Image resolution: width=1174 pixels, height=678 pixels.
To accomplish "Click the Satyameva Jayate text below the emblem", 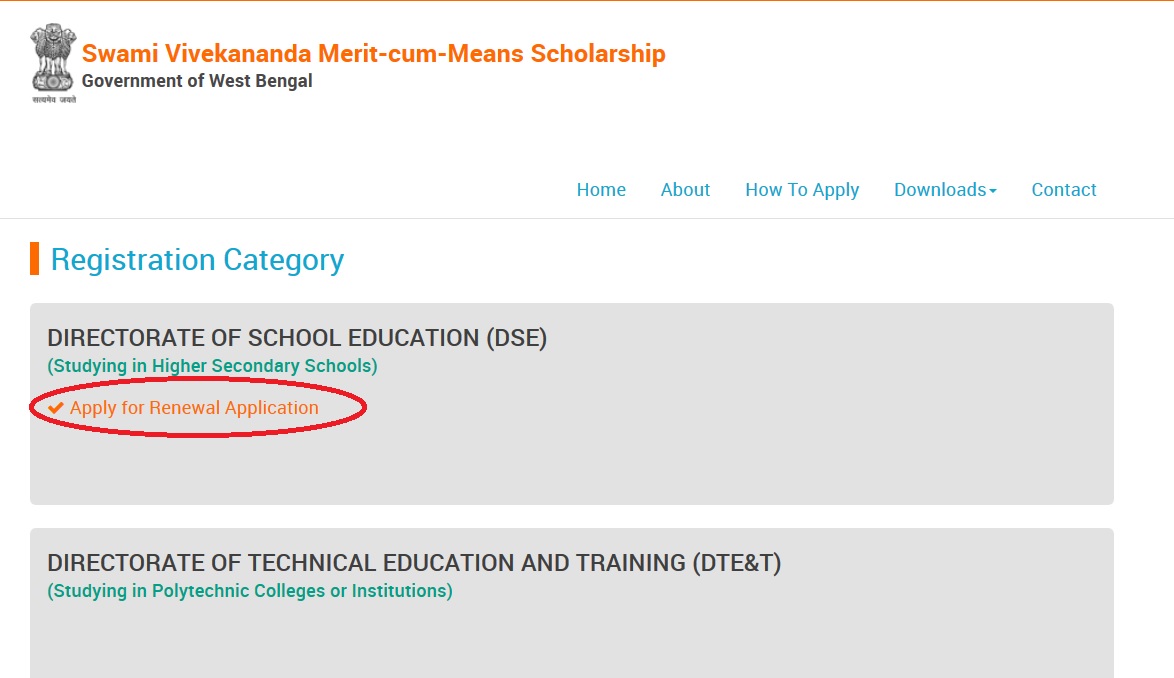I will coord(53,99).
